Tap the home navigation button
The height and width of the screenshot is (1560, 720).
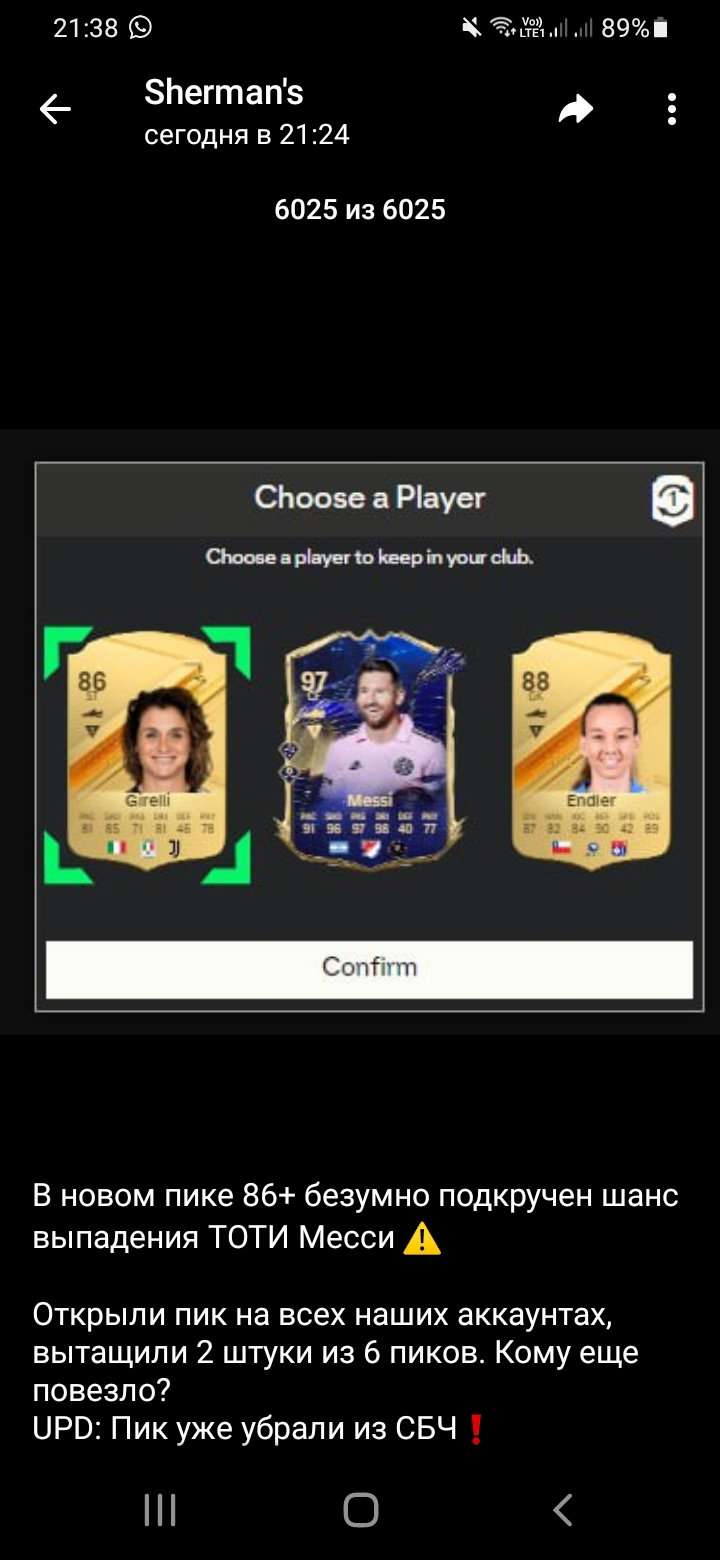(360, 1509)
